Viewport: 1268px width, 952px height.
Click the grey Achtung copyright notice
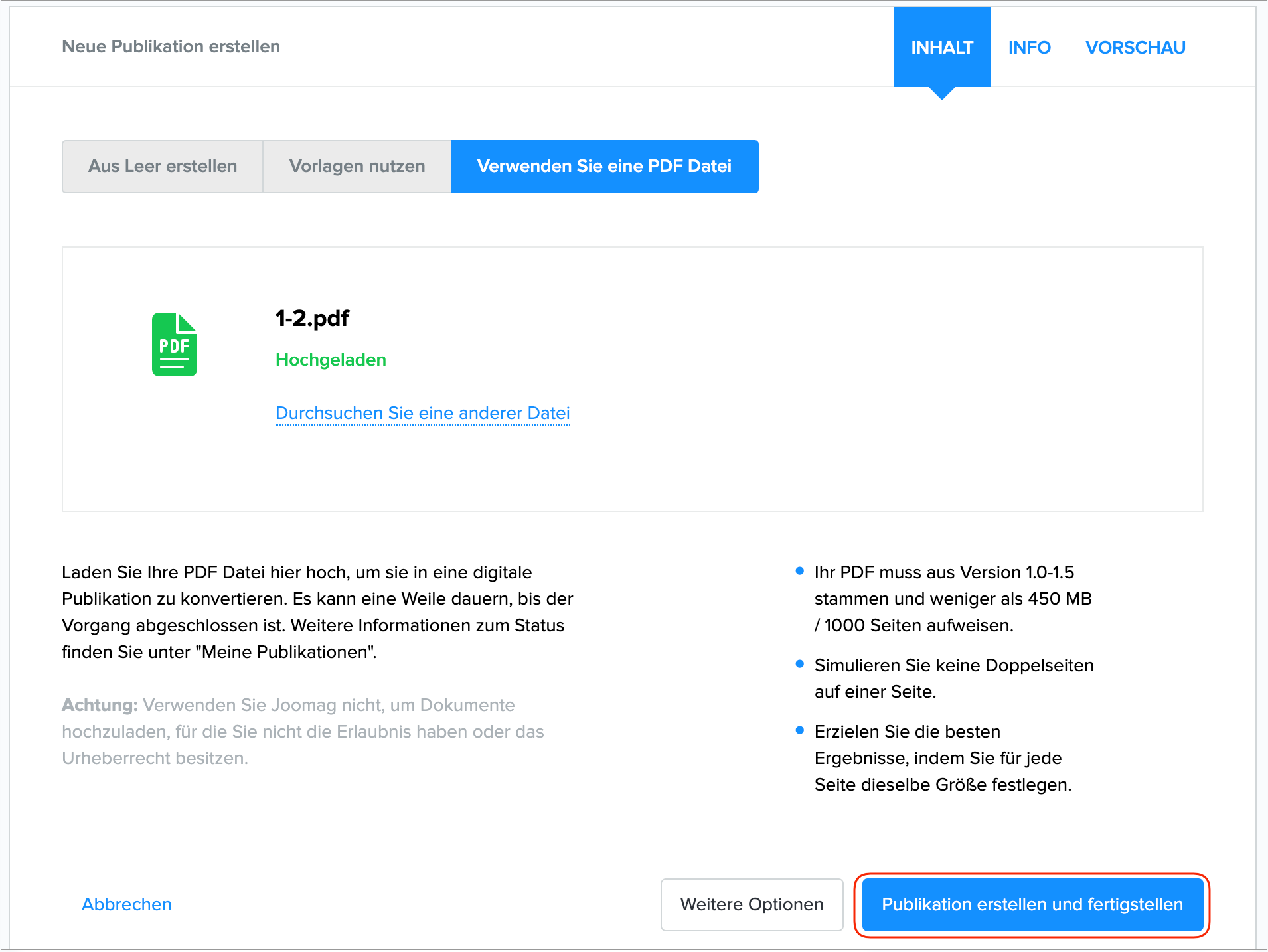[x=303, y=732]
